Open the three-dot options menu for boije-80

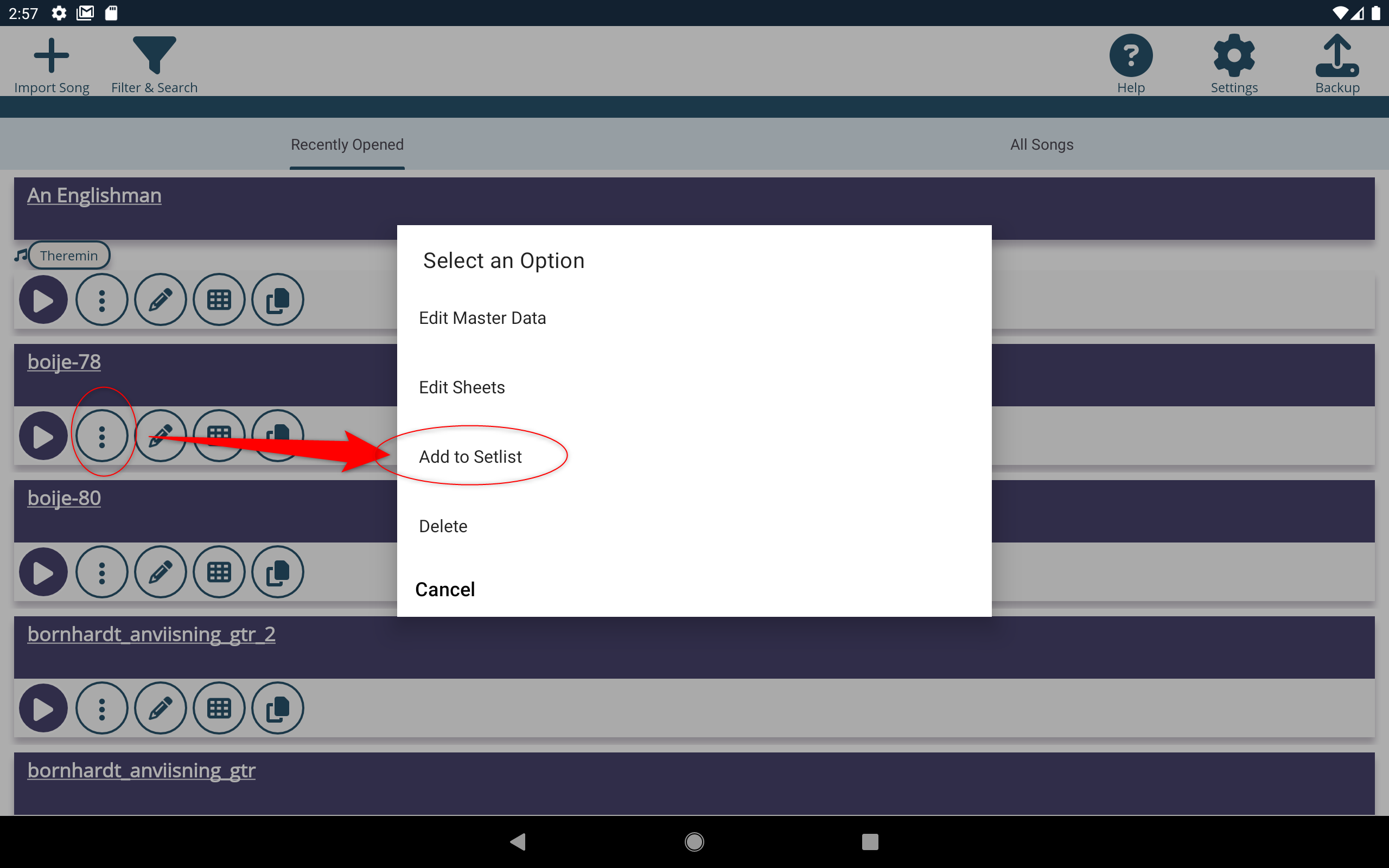click(101, 572)
